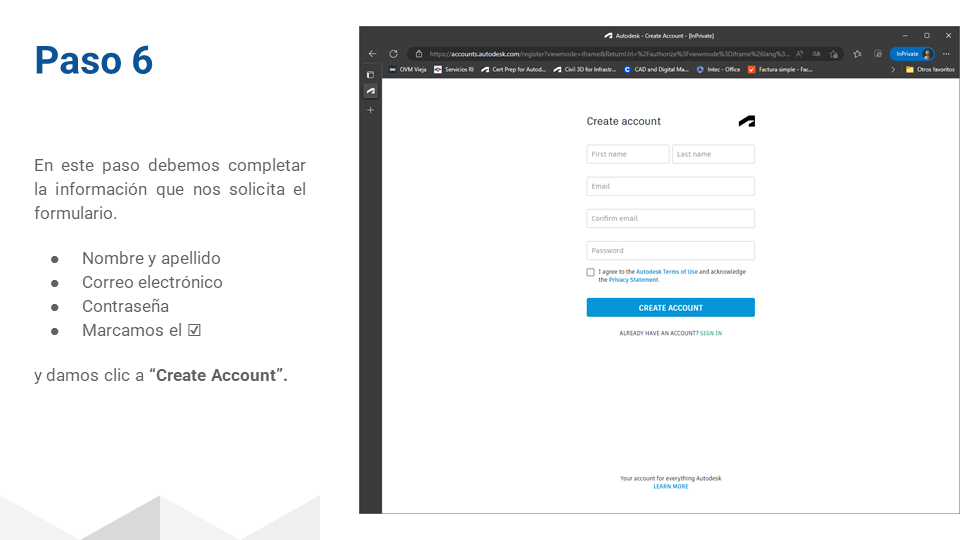Click the Last name field
This screenshot has width=960, height=540.
(x=713, y=154)
